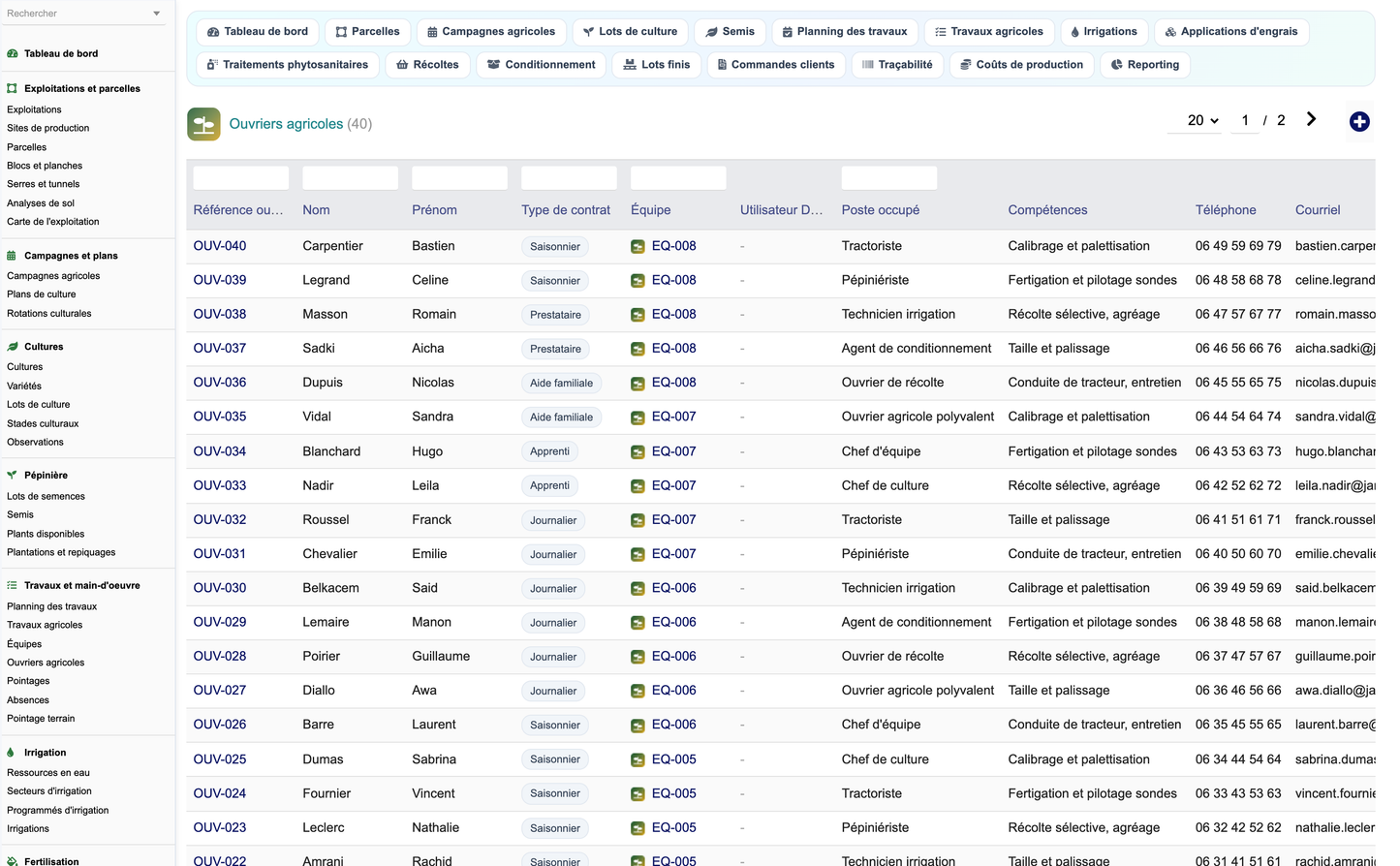Open worker record OUV-027
The width and height of the screenshot is (1400, 866).
pos(220,691)
